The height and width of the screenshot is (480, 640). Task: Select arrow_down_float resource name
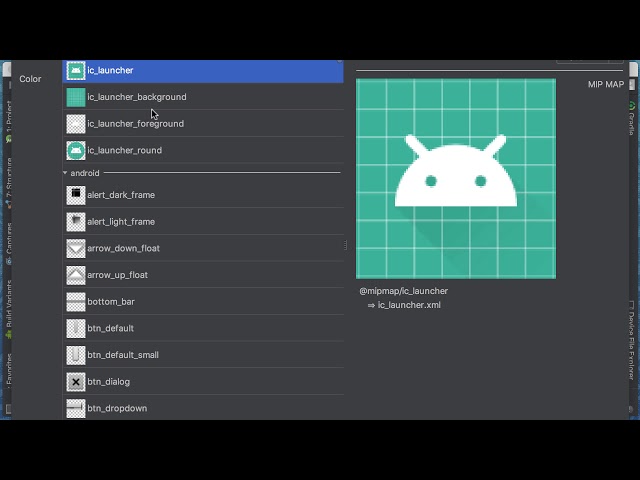click(x=123, y=248)
